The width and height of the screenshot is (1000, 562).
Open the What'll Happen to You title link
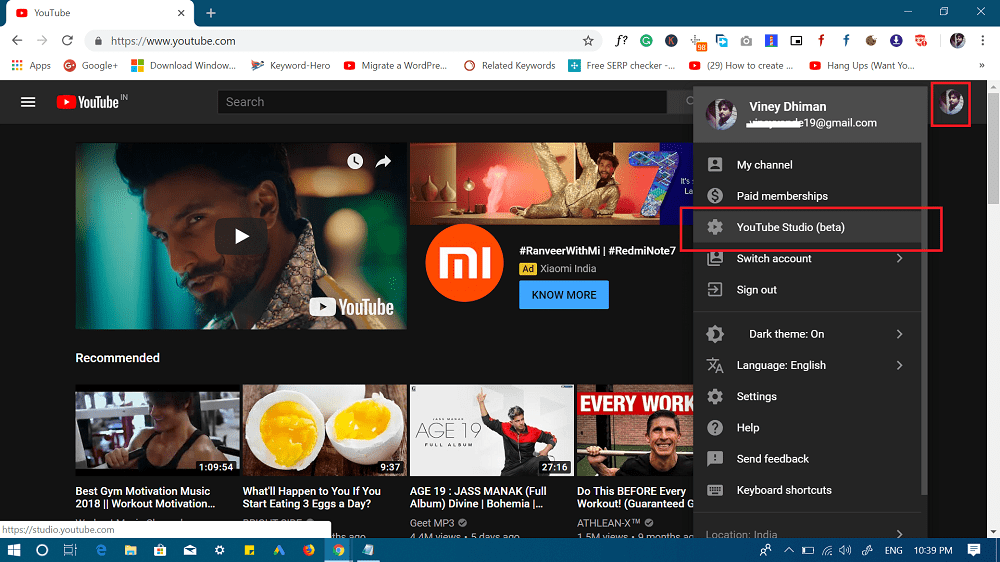tap(312, 498)
